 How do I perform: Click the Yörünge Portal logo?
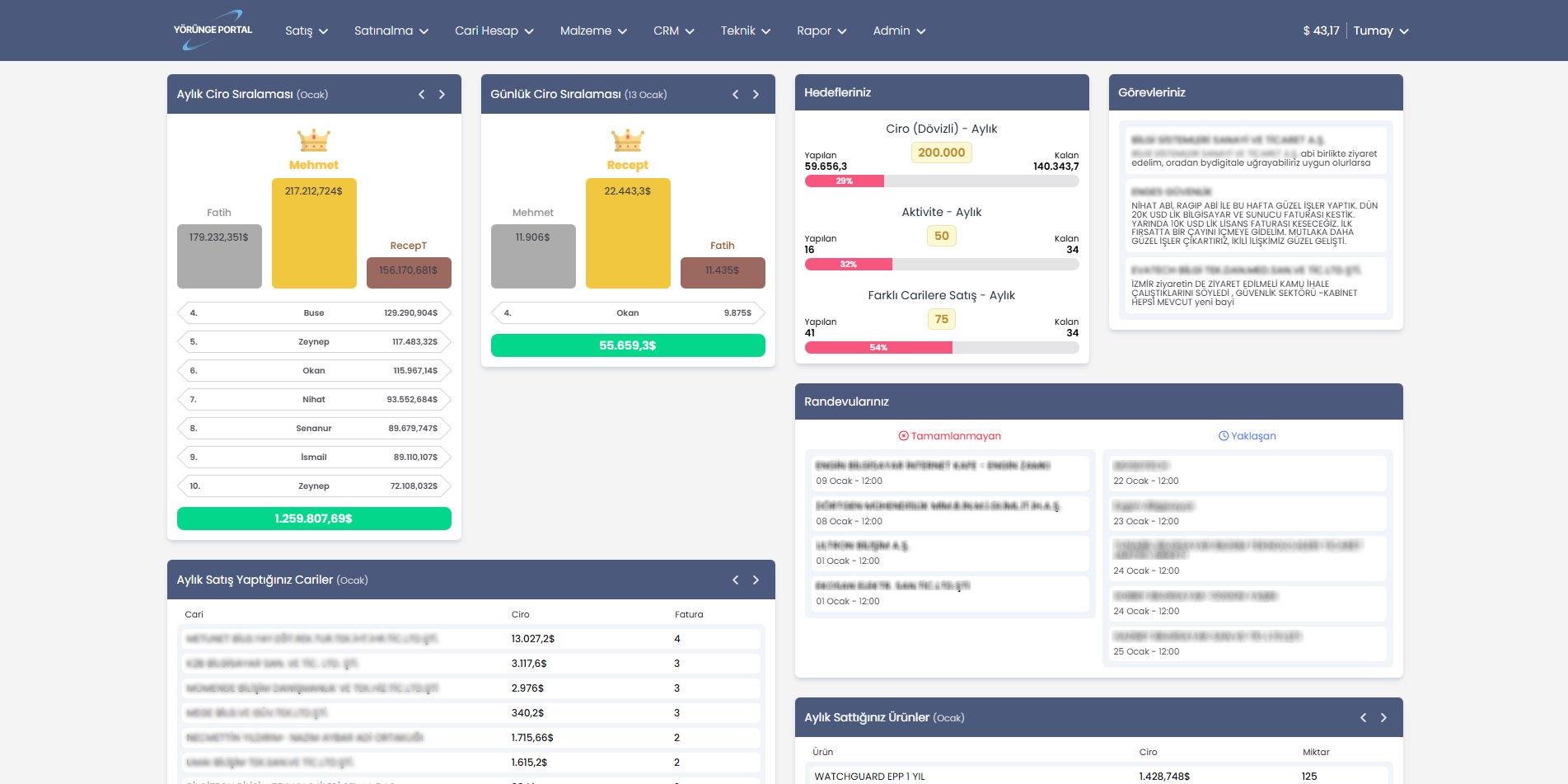tap(211, 30)
